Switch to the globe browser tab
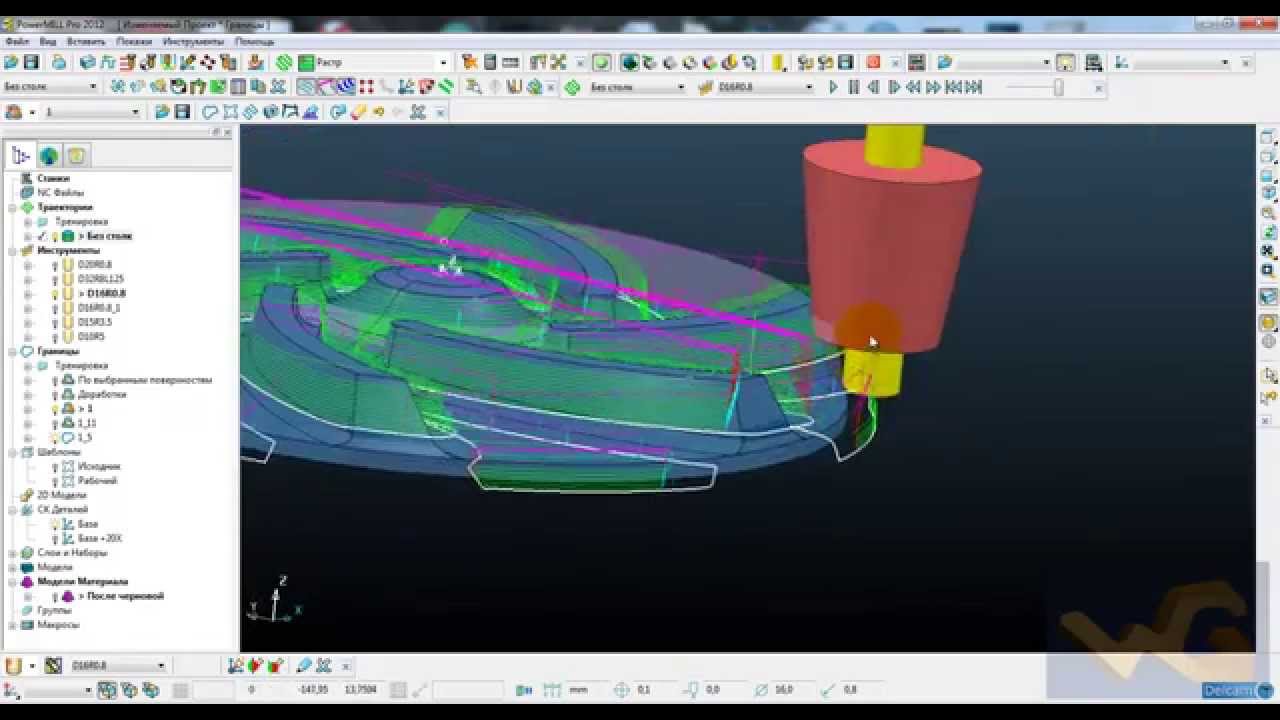Screen dimensions: 1280x720 pyautogui.click(x=49, y=156)
